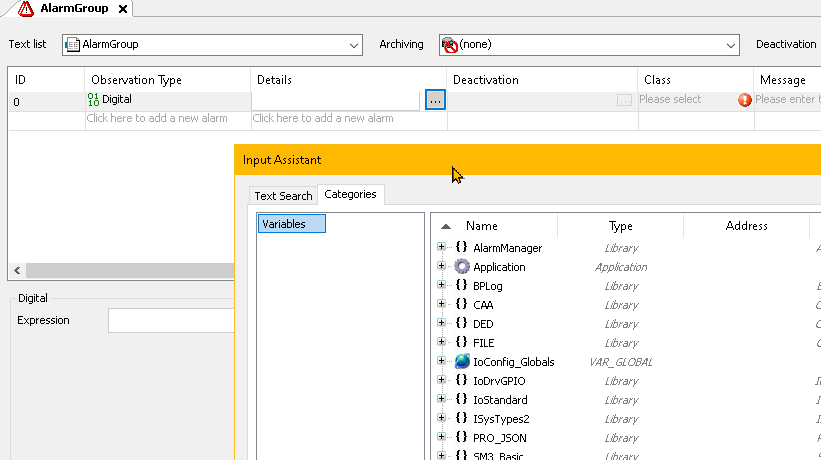Image resolution: width=821 pixels, height=460 pixels.
Task: Click the no-archive icon in Archiving combo
Action: click(449, 45)
